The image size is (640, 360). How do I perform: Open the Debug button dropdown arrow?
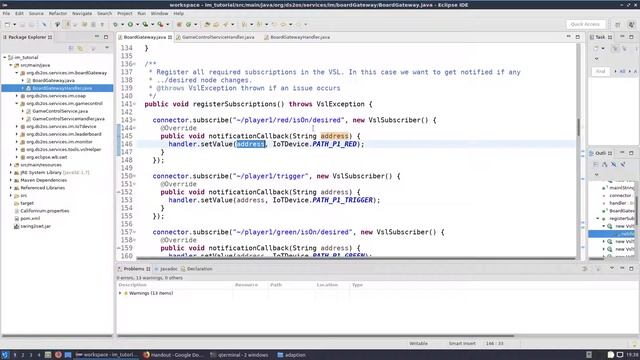[x=122, y=24]
